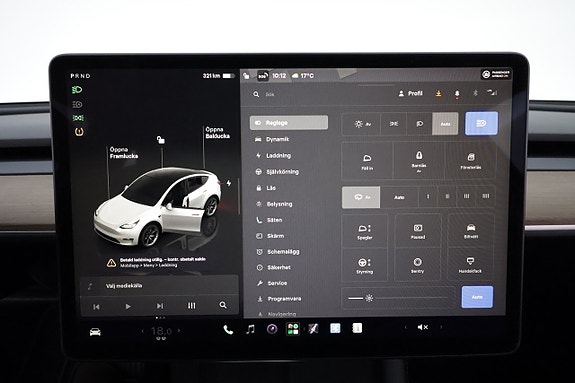The width and height of the screenshot is (575, 383).
Task: Tap the unlock padlock above car
Action: 161,139
